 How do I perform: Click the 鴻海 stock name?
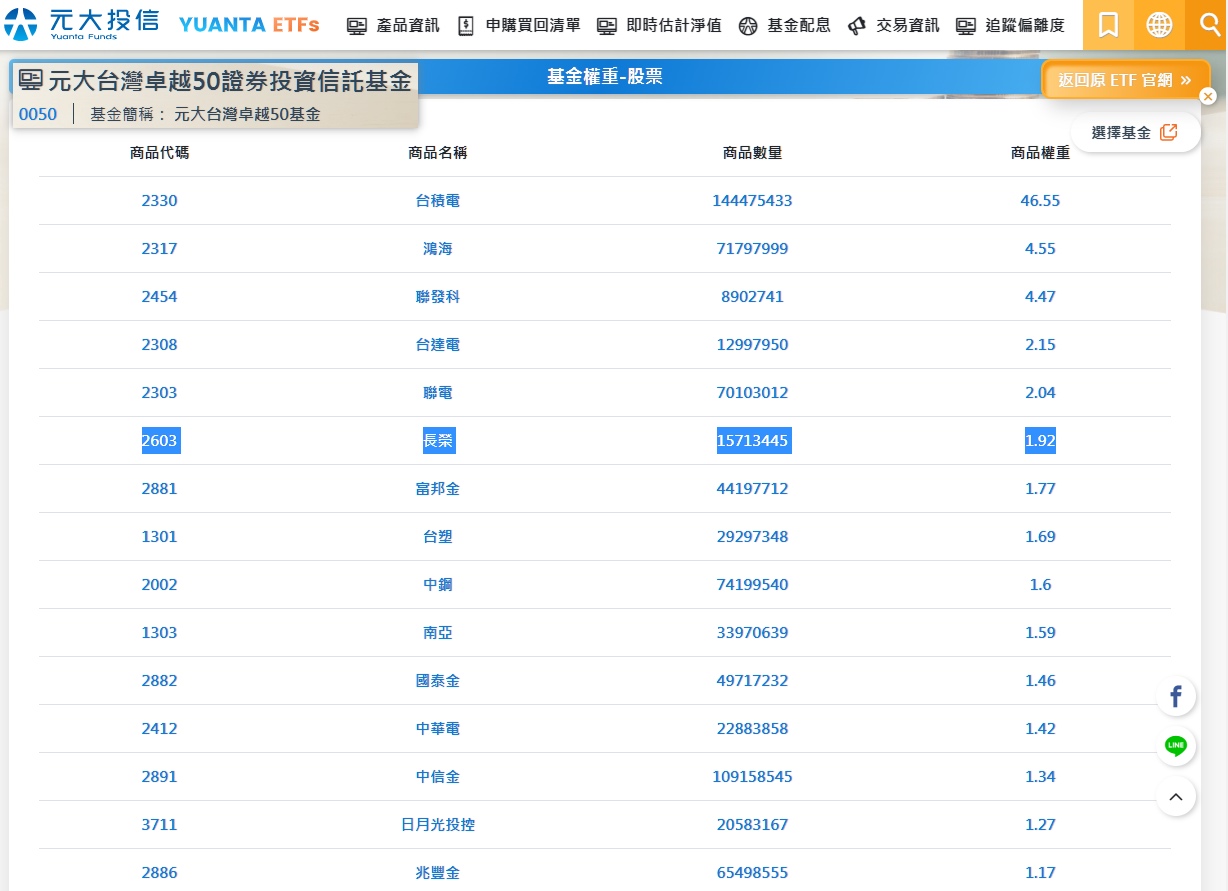point(438,249)
